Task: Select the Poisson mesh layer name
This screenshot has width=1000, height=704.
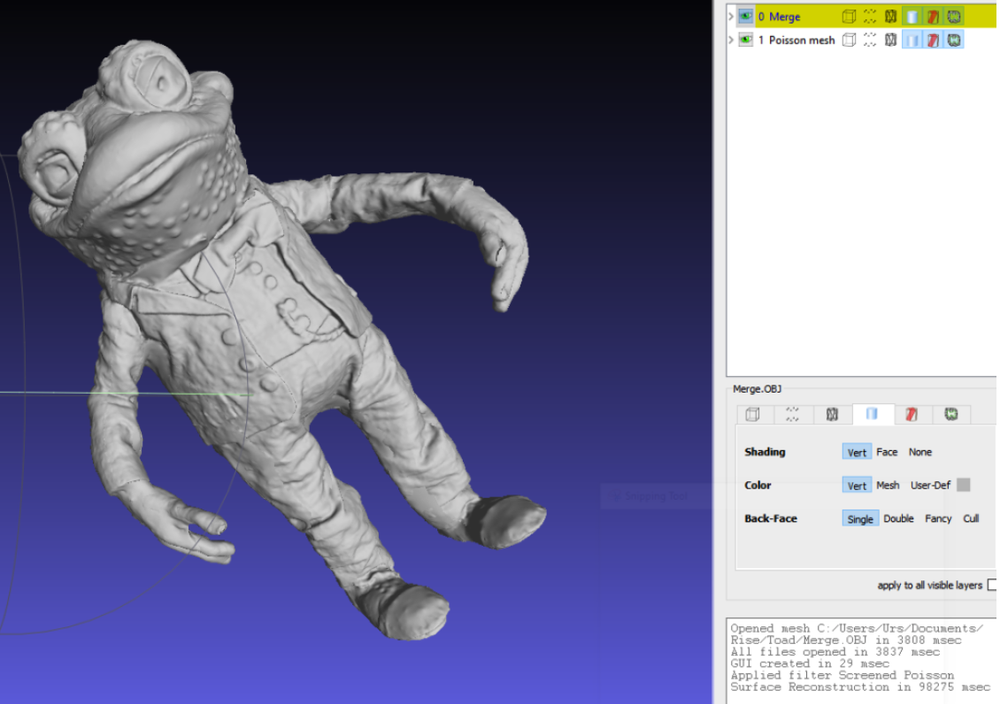Action: point(802,40)
